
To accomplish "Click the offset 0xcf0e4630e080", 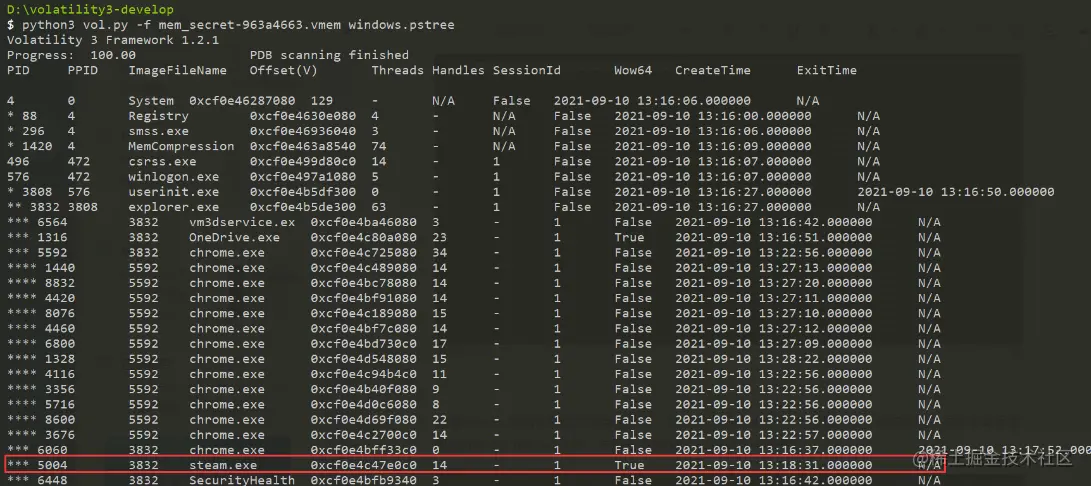I will click(303, 116).
